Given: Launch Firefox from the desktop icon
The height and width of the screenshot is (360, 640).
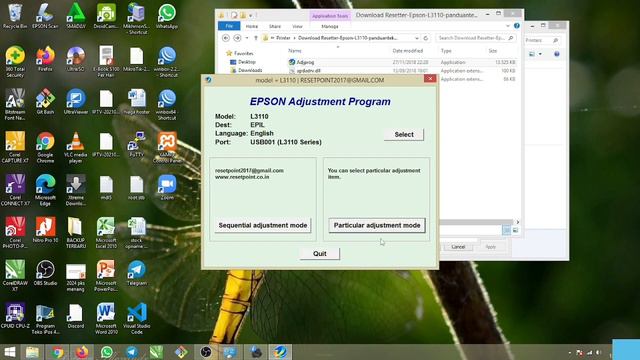Looking at the screenshot, I should [x=45, y=59].
